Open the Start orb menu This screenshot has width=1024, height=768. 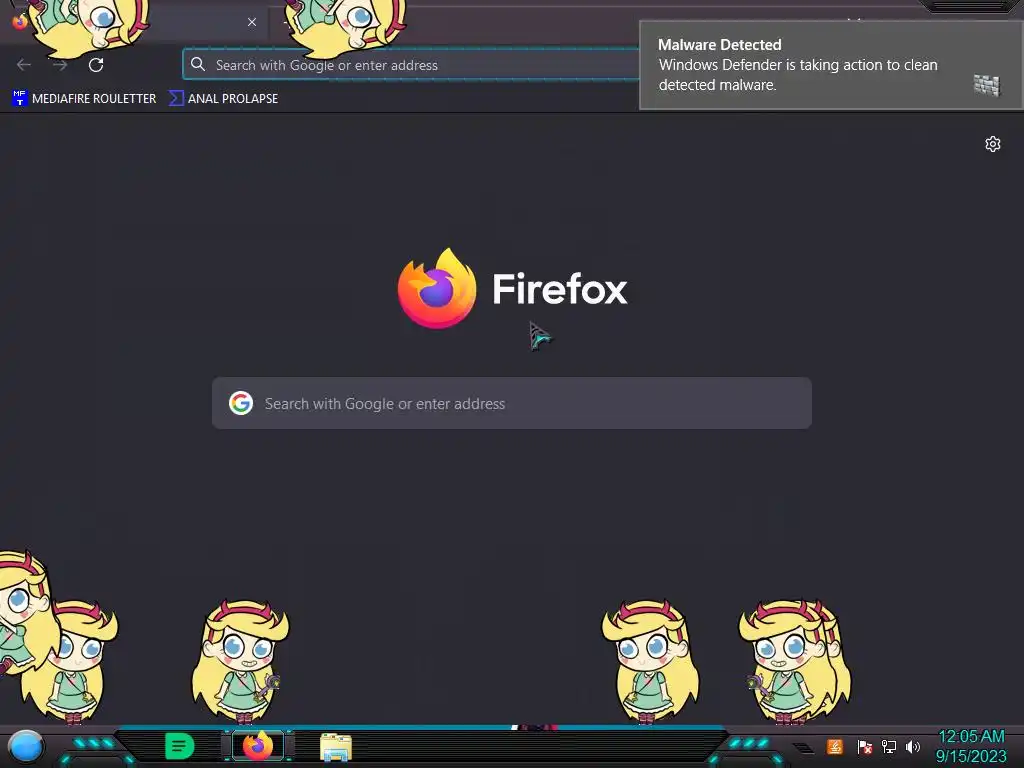pyautogui.click(x=25, y=746)
